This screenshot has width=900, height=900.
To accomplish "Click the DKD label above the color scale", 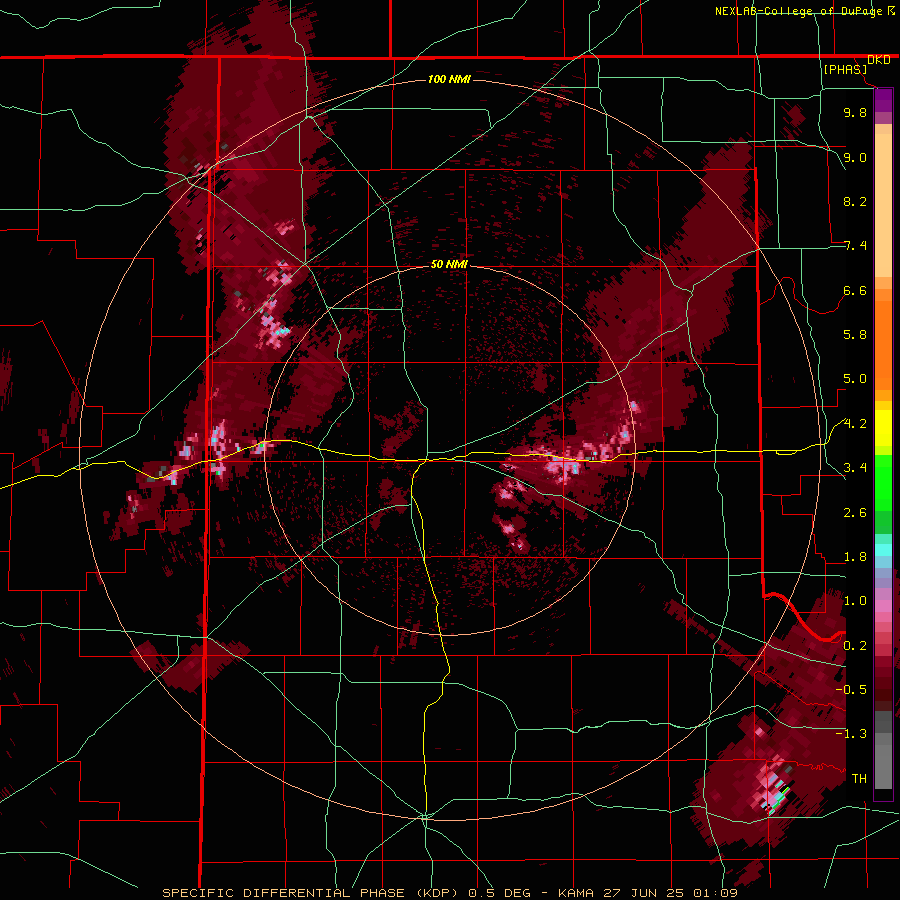I will point(879,60).
